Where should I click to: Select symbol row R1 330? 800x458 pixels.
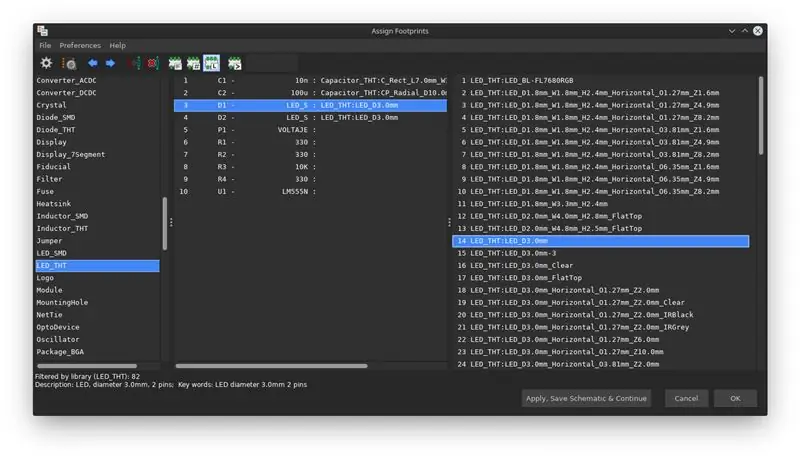[x=310, y=142]
